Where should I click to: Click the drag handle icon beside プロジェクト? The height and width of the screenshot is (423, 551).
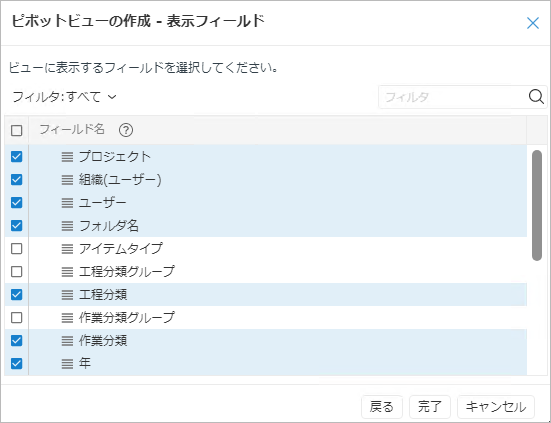point(67,157)
